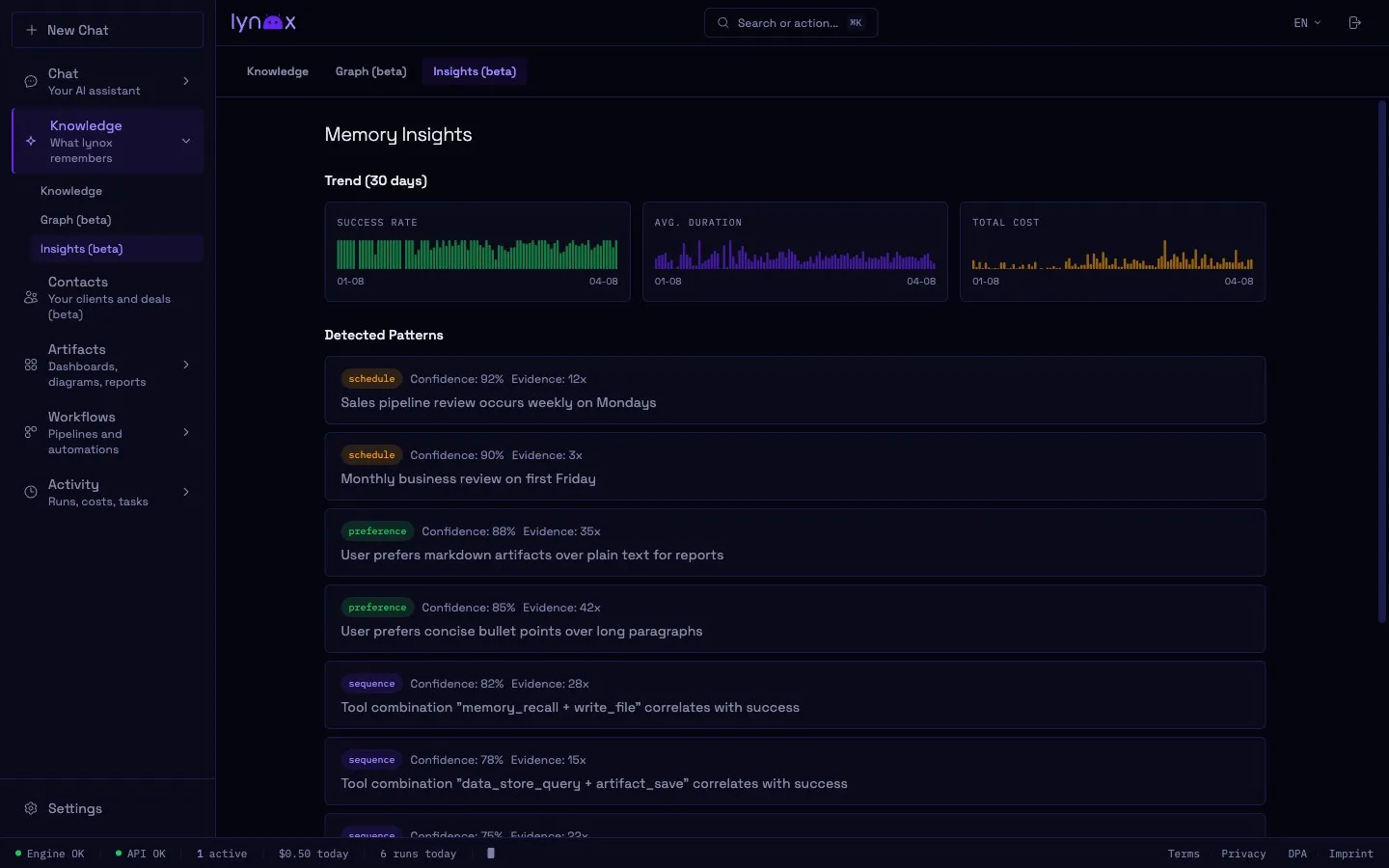Click the Knowledge sparkle icon in sidebar
The image size is (1389, 868).
[x=31, y=141]
